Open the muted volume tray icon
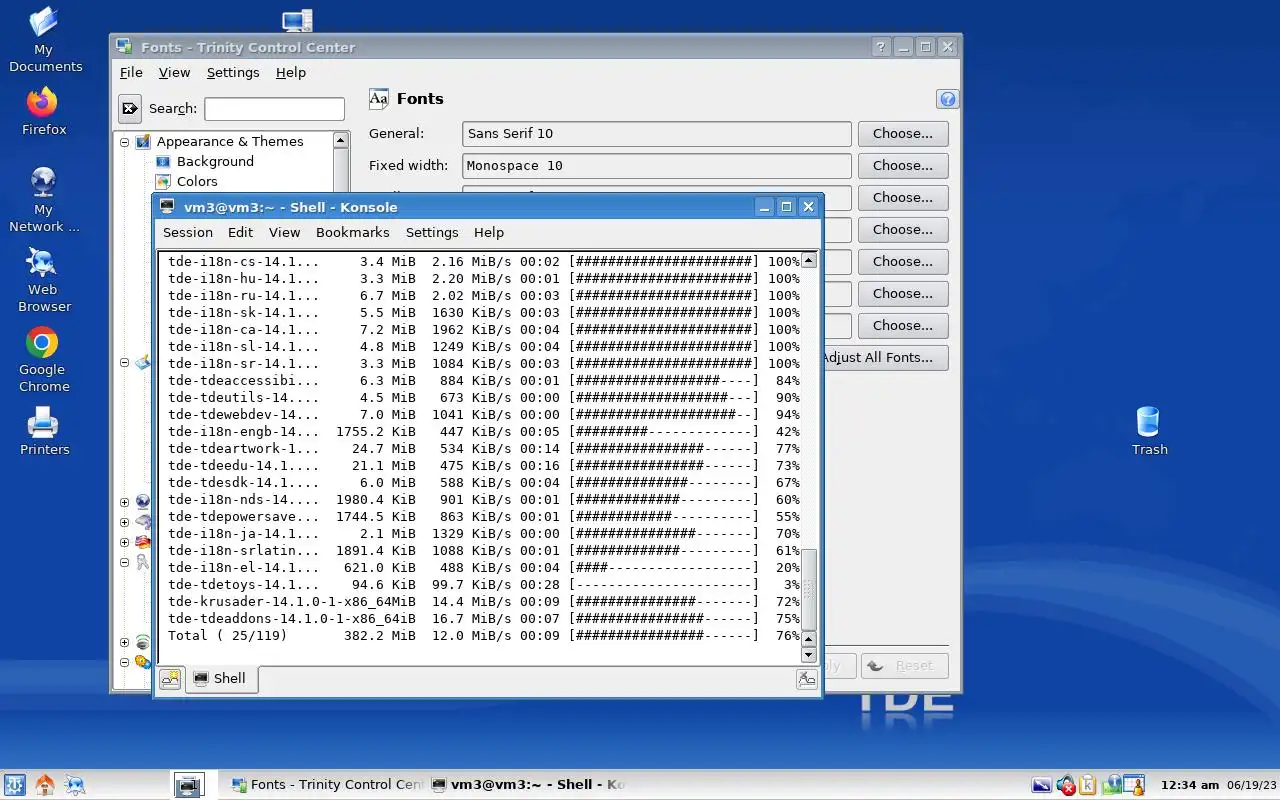 tap(1065, 785)
